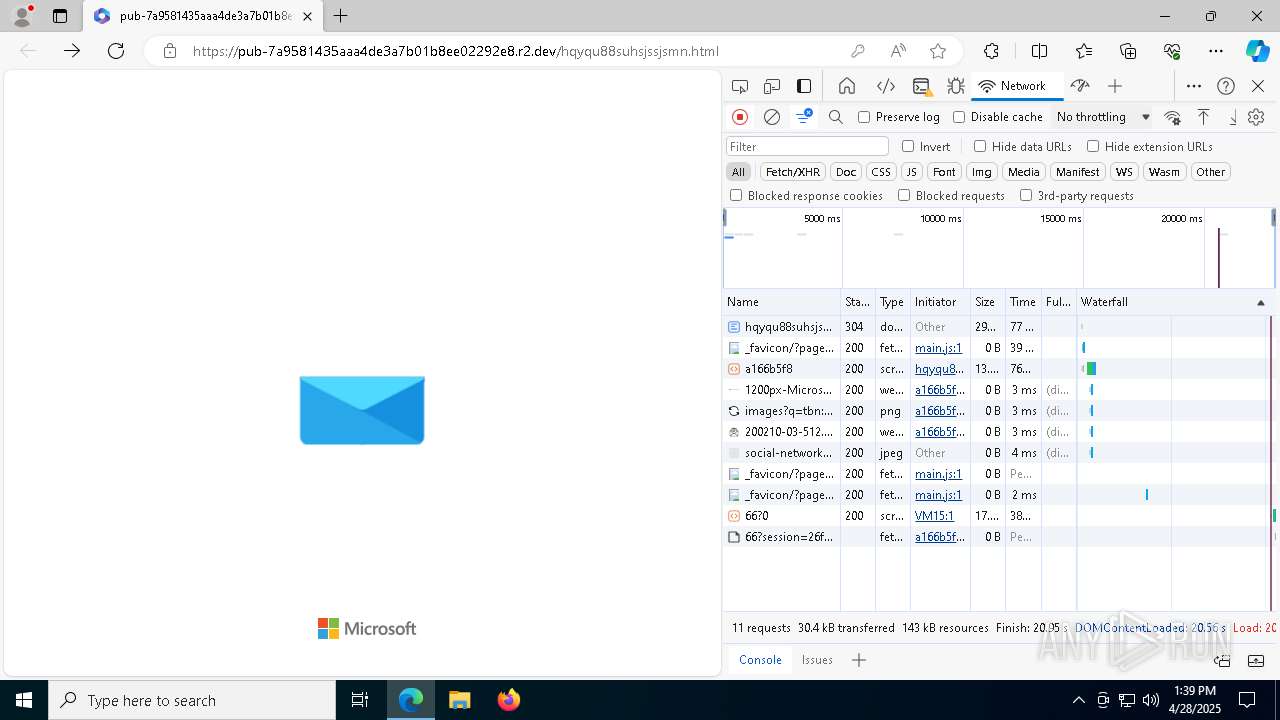Select the hqyqu88suhsjs request row

coord(997,327)
